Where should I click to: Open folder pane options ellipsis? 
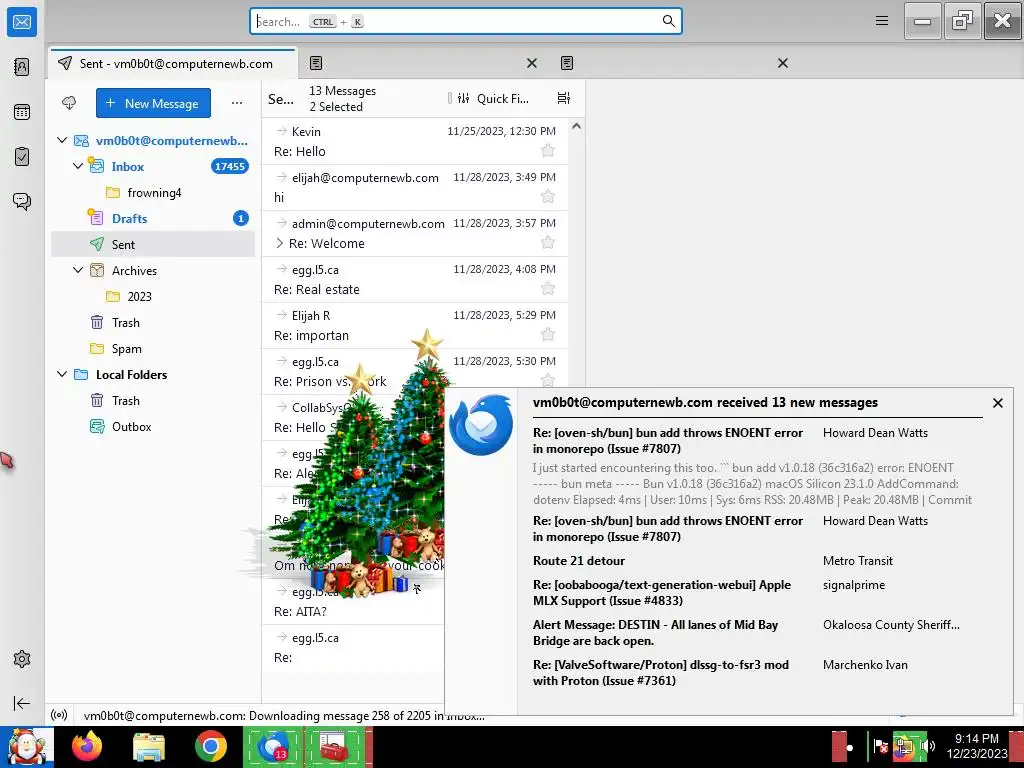point(237,103)
